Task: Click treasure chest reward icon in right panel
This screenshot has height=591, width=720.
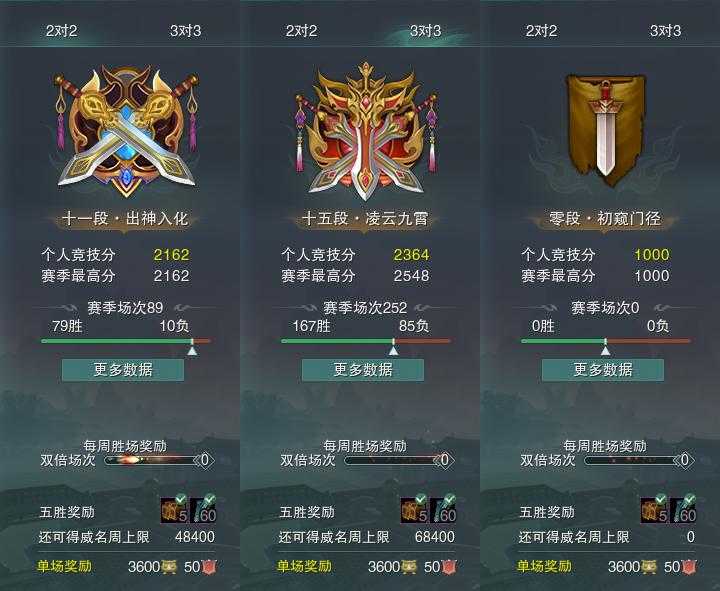Action: pyautogui.click(x=655, y=510)
